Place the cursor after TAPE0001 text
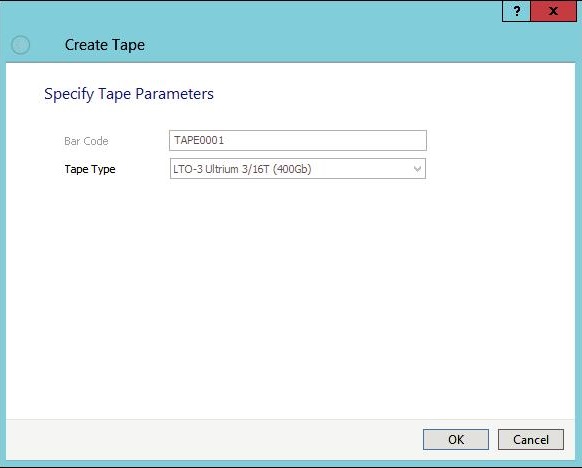This screenshot has height=468, width=582. 225,140
